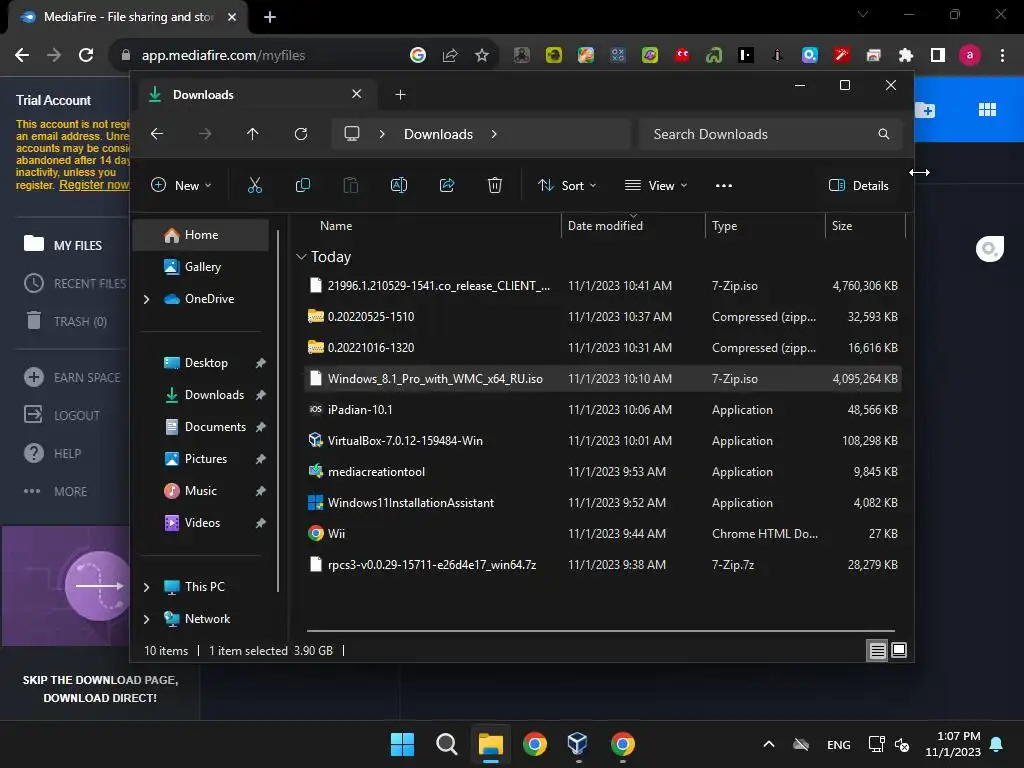
Task: Open Videos quick access folder
Action: (x=200, y=523)
